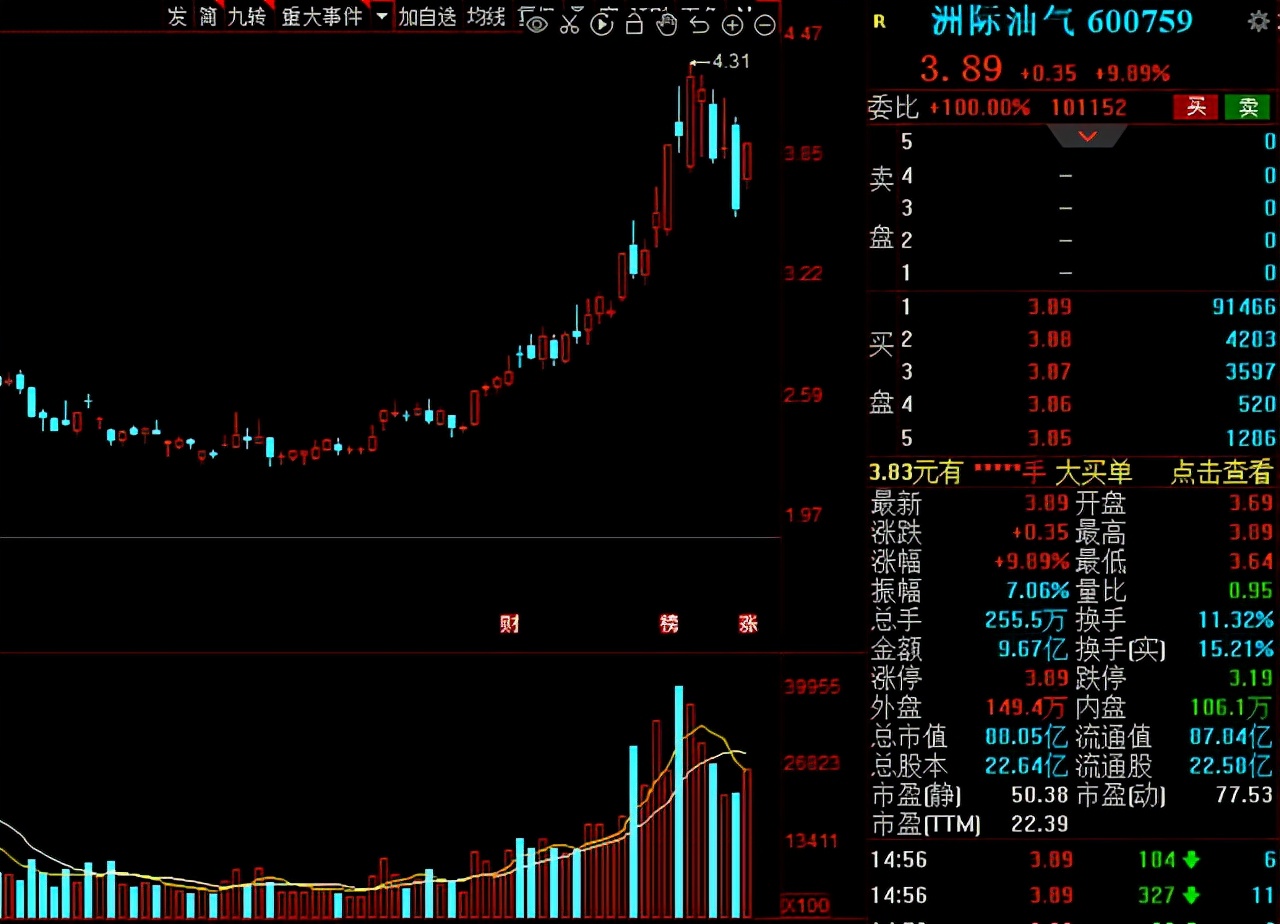Select the 发 menu item
1280x924 pixels.
(x=177, y=17)
